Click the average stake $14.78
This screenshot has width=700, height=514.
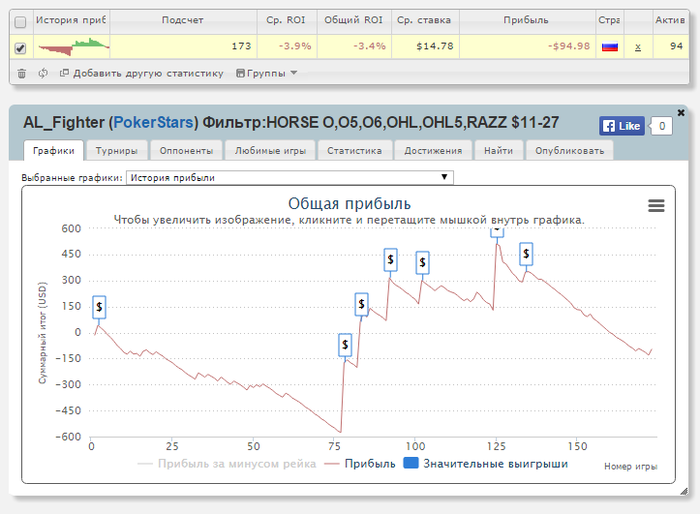point(435,46)
